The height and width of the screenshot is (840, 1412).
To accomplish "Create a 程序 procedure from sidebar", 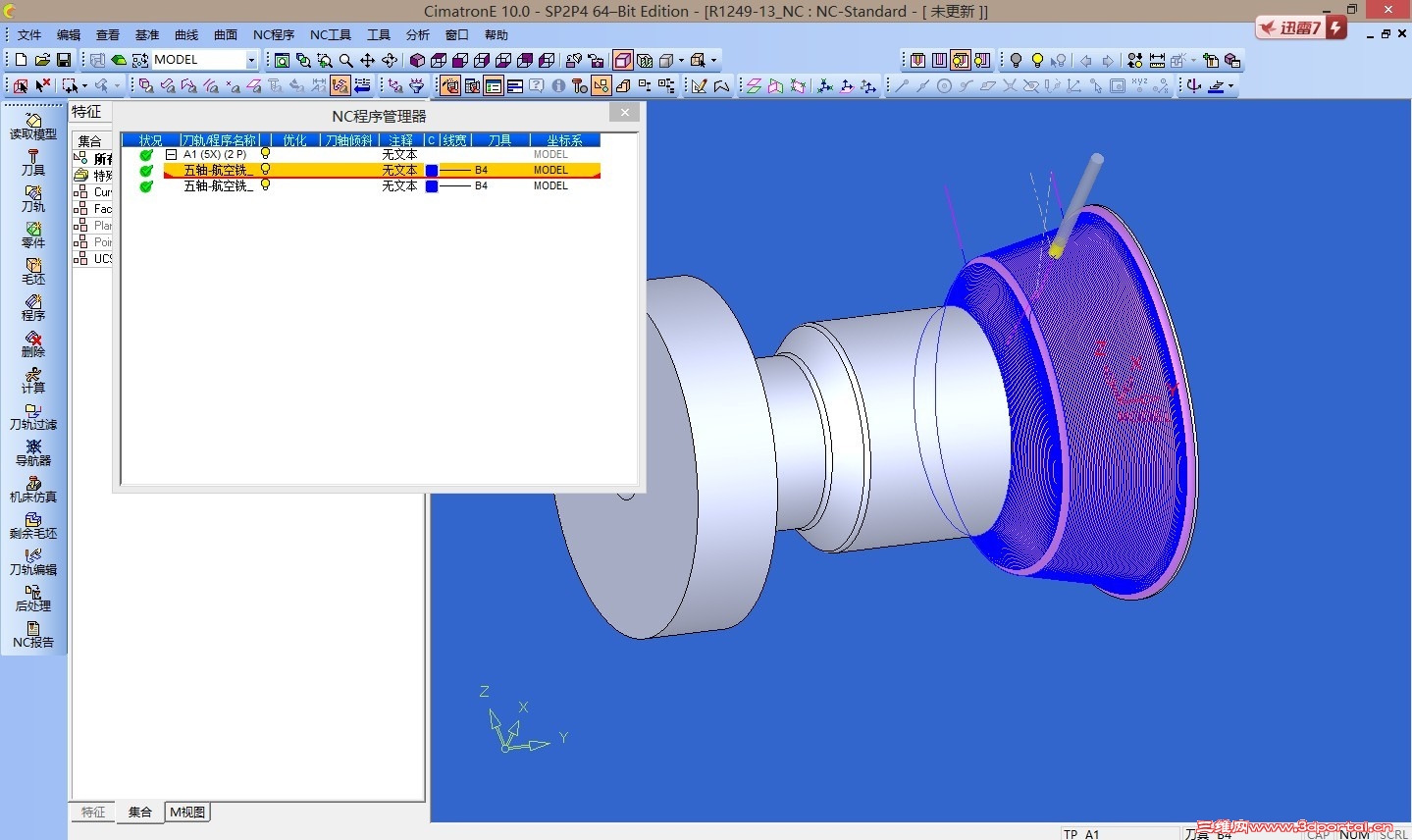I will tap(33, 308).
